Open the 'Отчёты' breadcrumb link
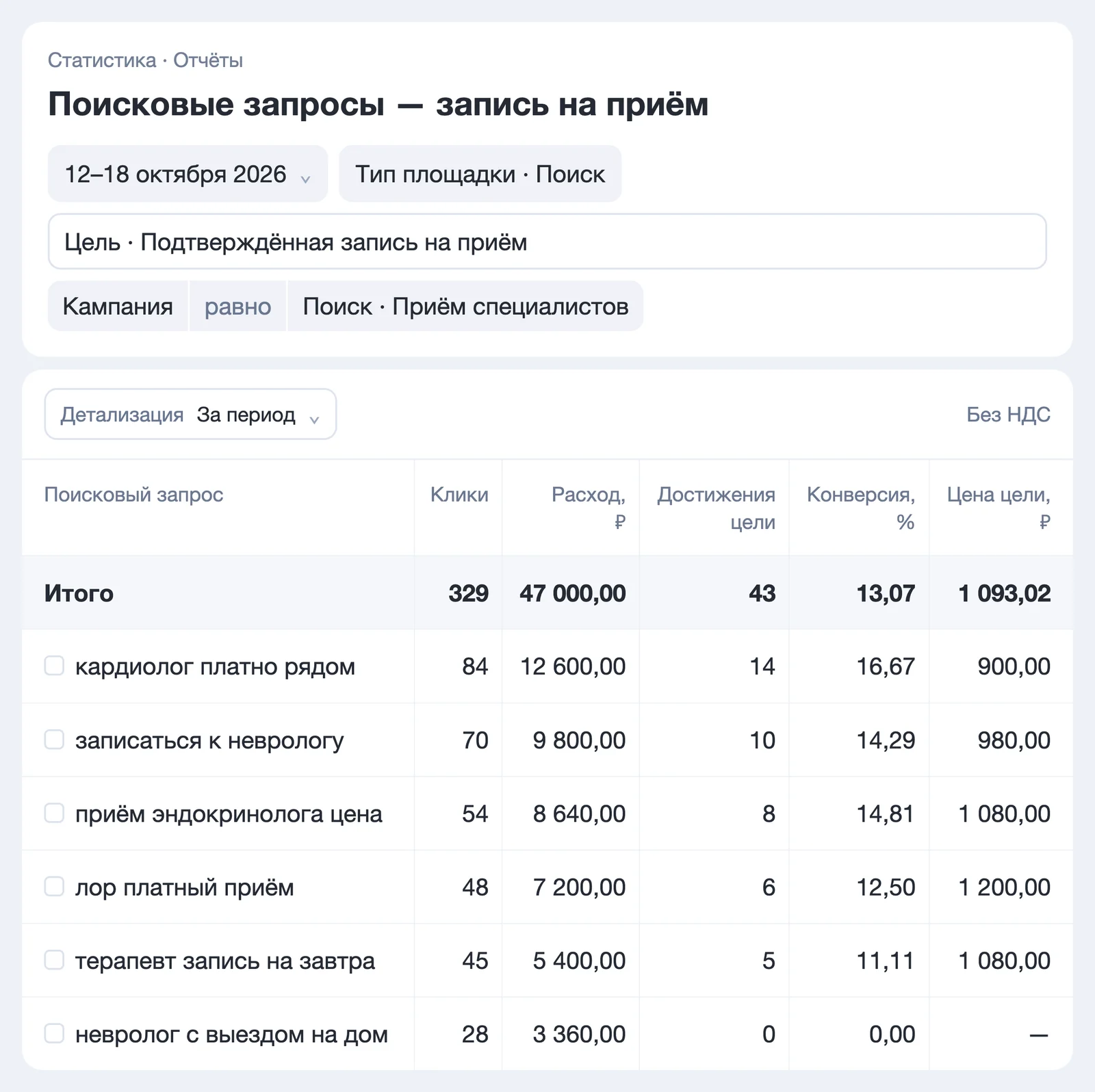1095x1092 pixels. tap(208, 60)
